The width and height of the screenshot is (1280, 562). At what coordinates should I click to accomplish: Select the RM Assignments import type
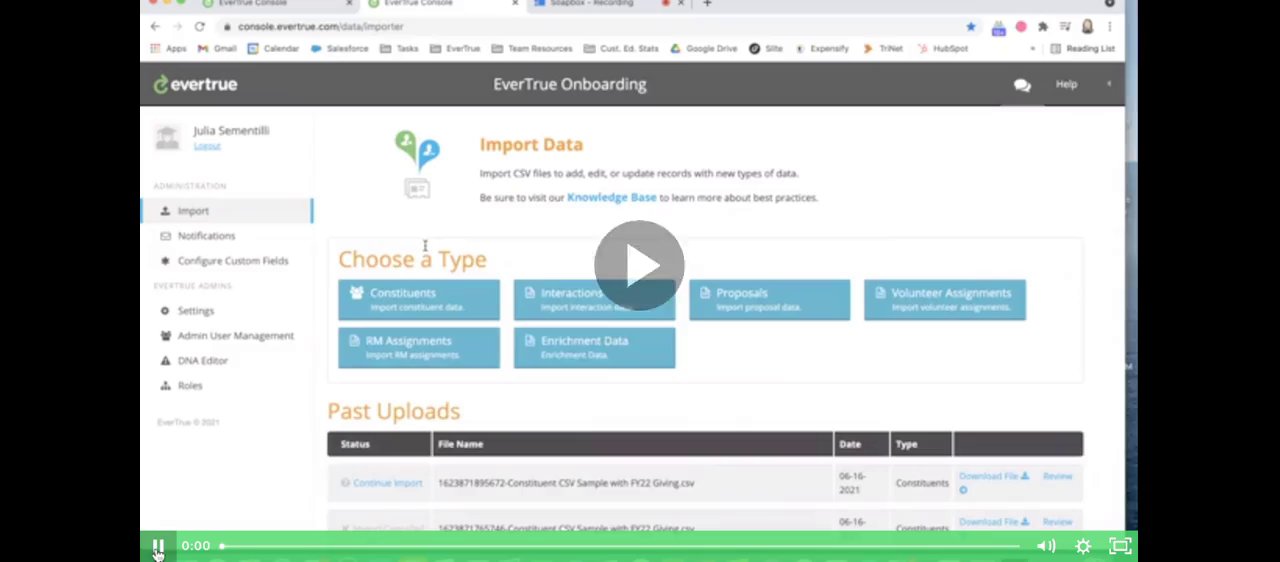419,347
